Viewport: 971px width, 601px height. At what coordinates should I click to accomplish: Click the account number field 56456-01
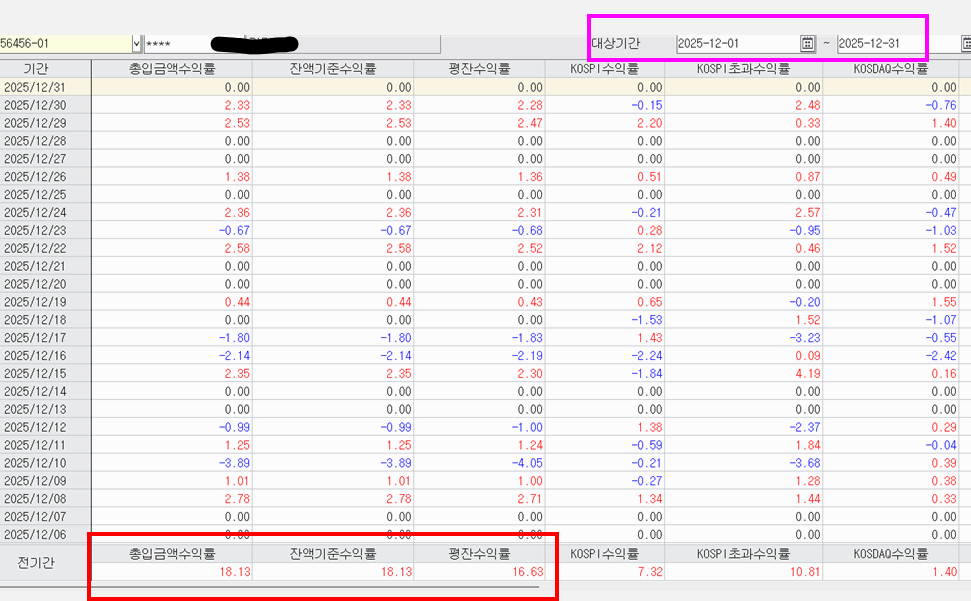[x=65, y=44]
